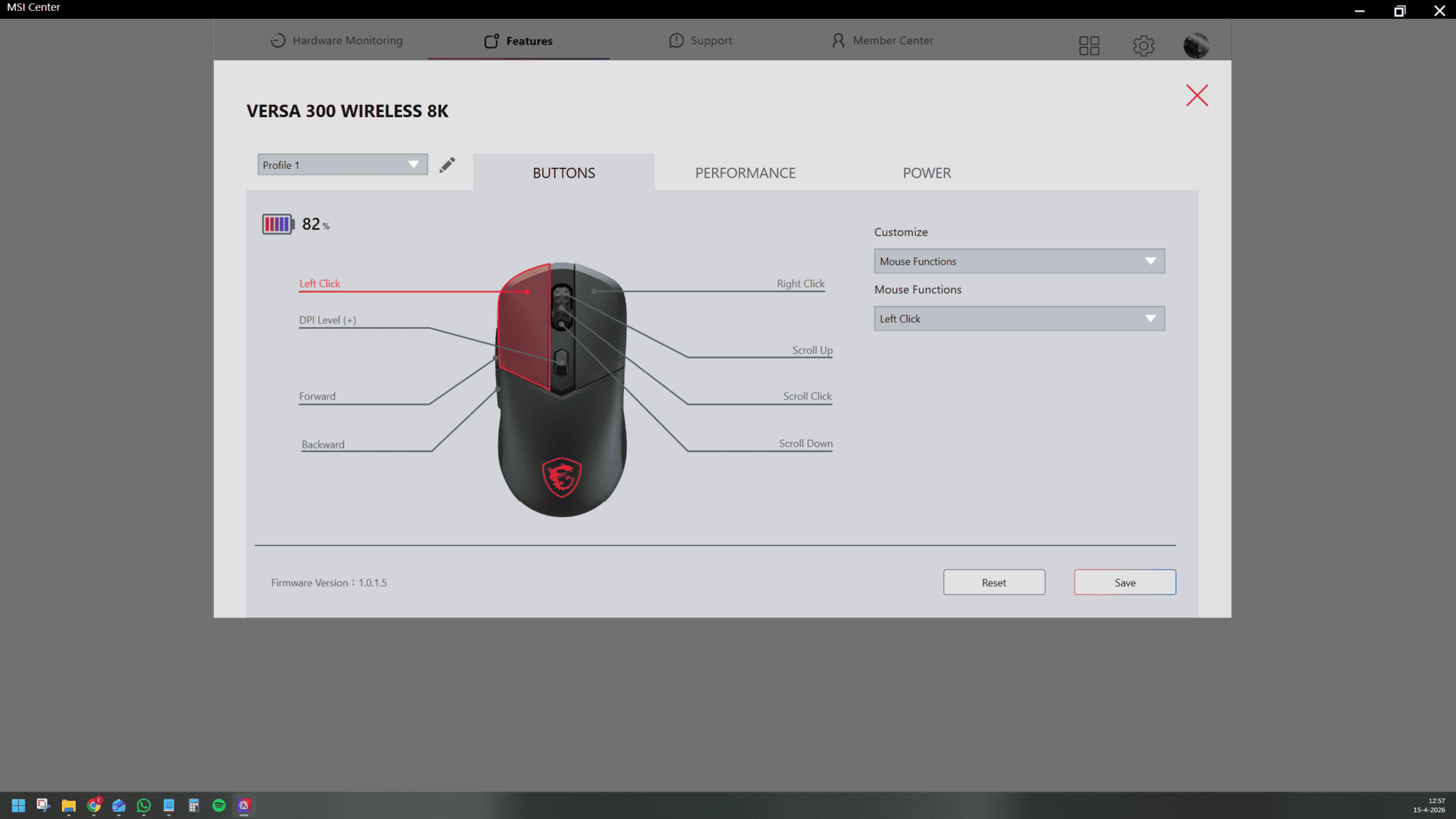Image resolution: width=1456 pixels, height=819 pixels.
Task: Switch to the POWER tab
Action: click(x=926, y=173)
